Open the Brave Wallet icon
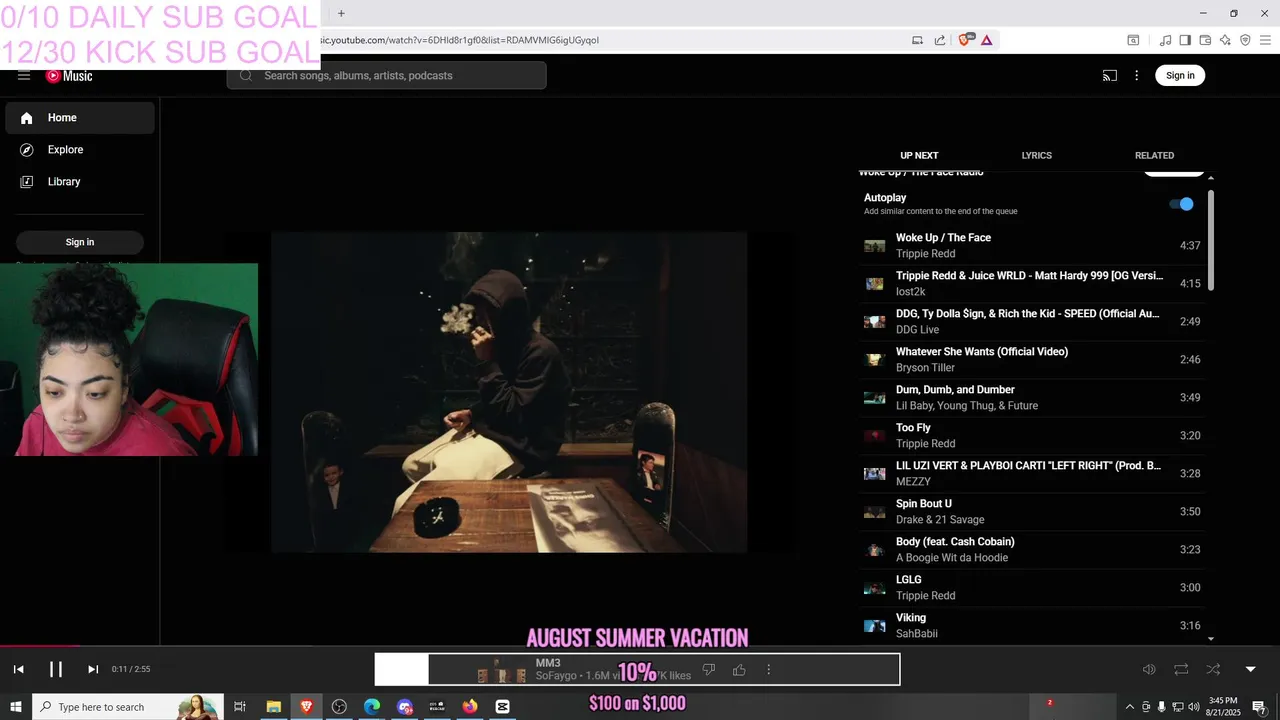 tap(1205, 40)
